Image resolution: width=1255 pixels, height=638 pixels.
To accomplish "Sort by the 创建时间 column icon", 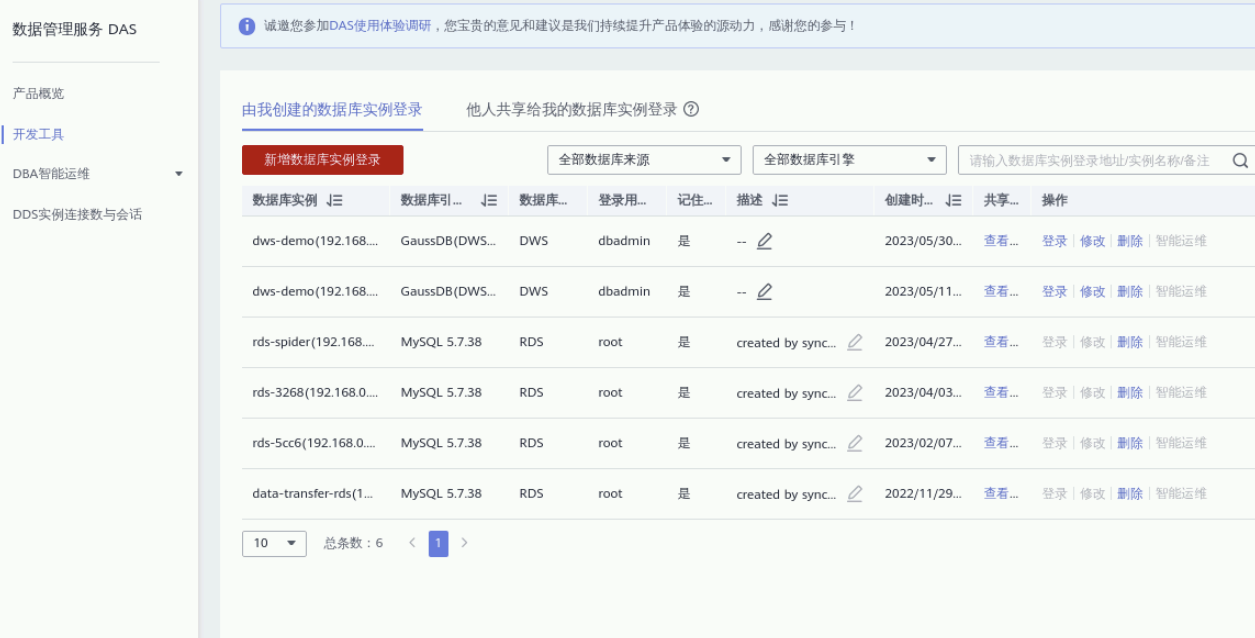I will coord(954,200).
